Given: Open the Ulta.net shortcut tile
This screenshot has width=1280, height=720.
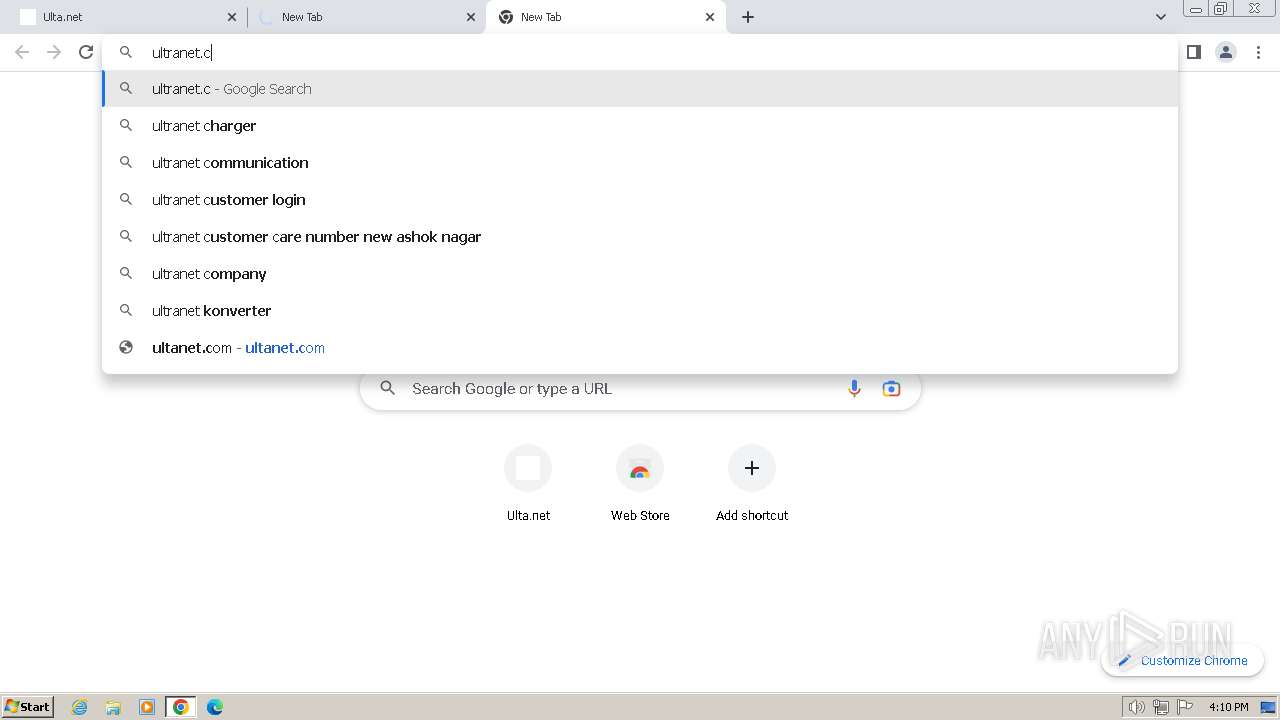Looking at the screenshot, I should tap(528, 484).
